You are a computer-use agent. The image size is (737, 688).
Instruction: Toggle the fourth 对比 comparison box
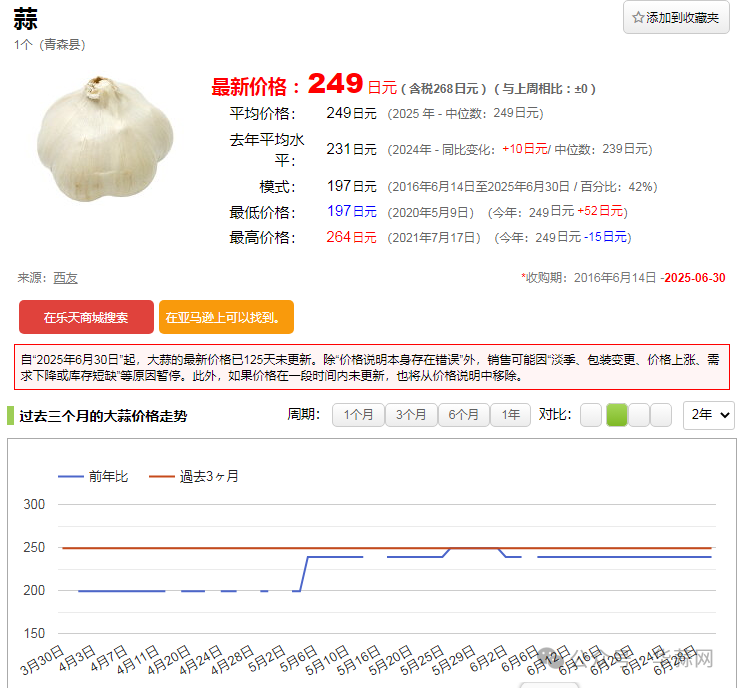663,415
